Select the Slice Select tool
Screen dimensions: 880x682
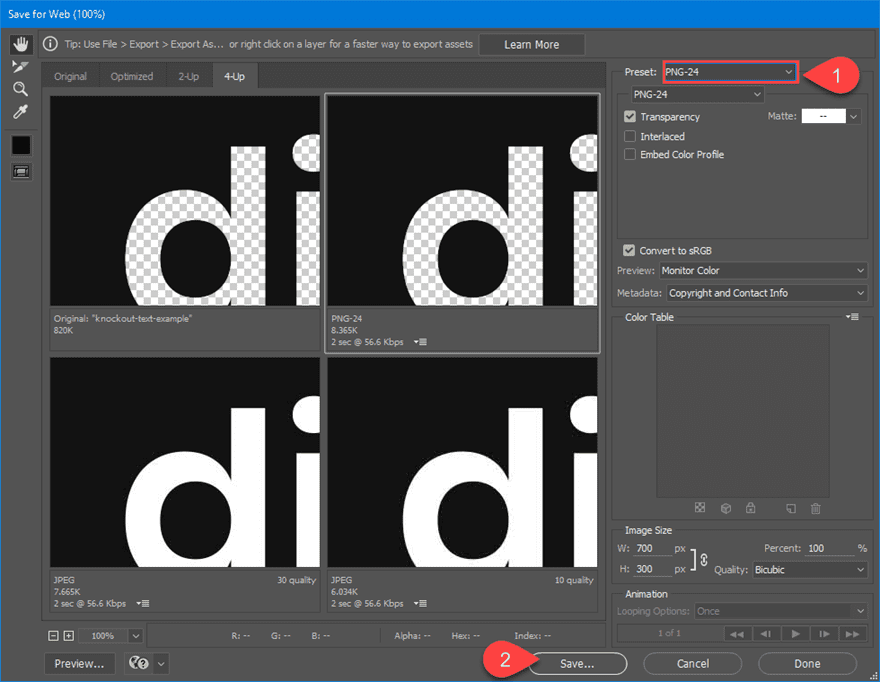(20, 67)
